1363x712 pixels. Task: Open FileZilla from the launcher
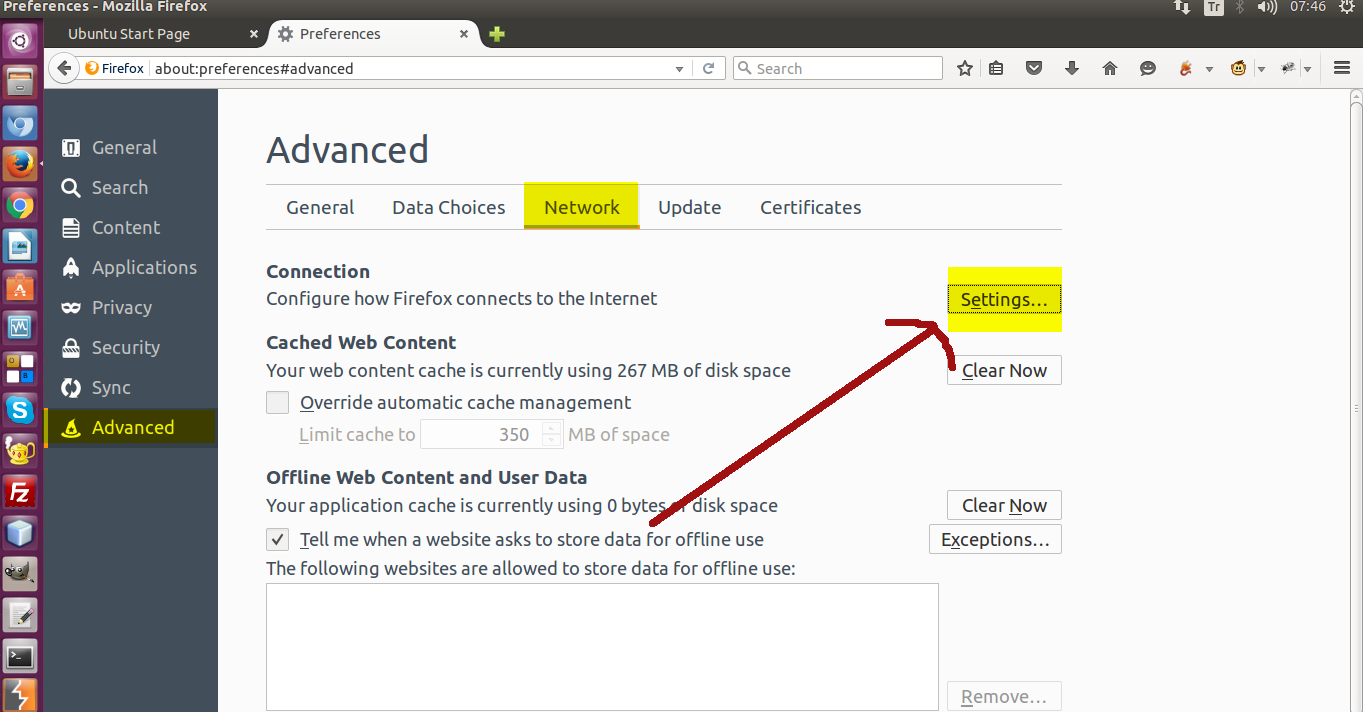tap(21, 491)
